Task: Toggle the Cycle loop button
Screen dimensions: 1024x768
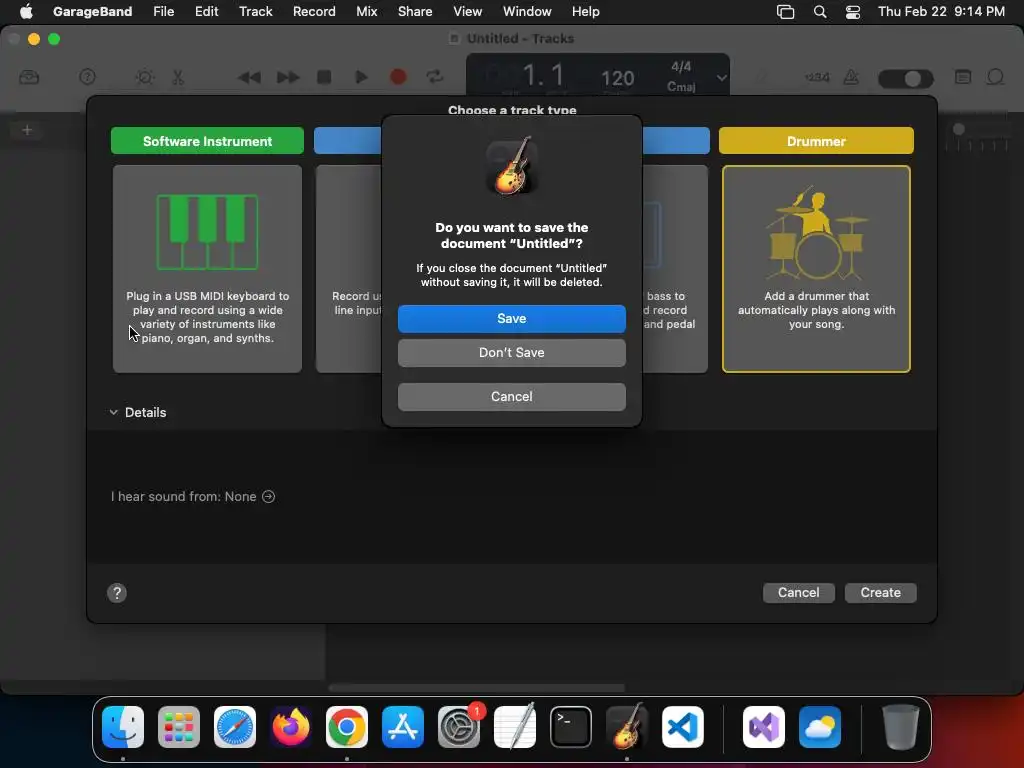Action: tap(435, 77)
